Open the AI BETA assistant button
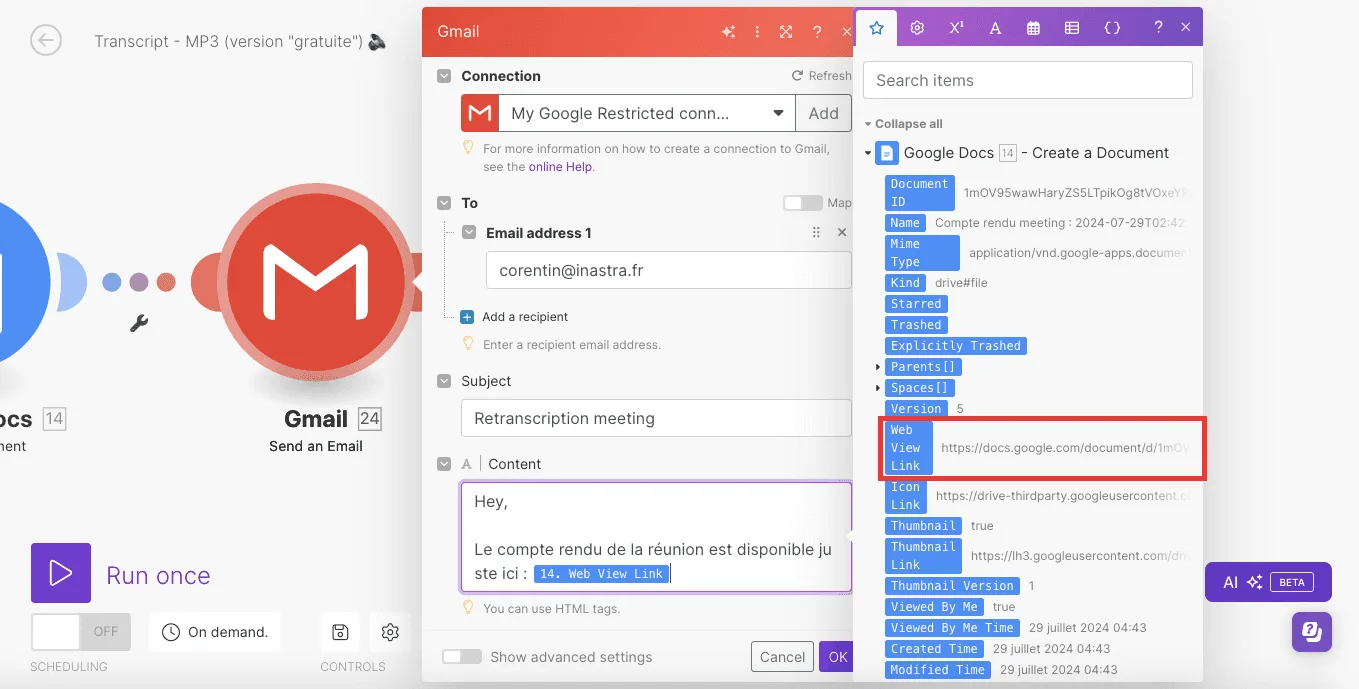Viewport: 1359px width, 689px height. click(1268, 582)
